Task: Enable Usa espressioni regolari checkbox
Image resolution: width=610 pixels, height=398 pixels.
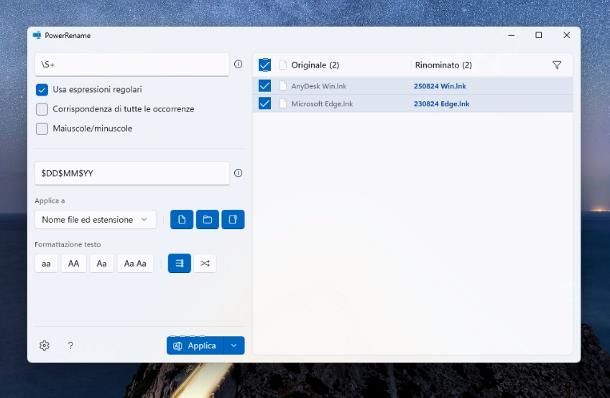Action: 42,89
